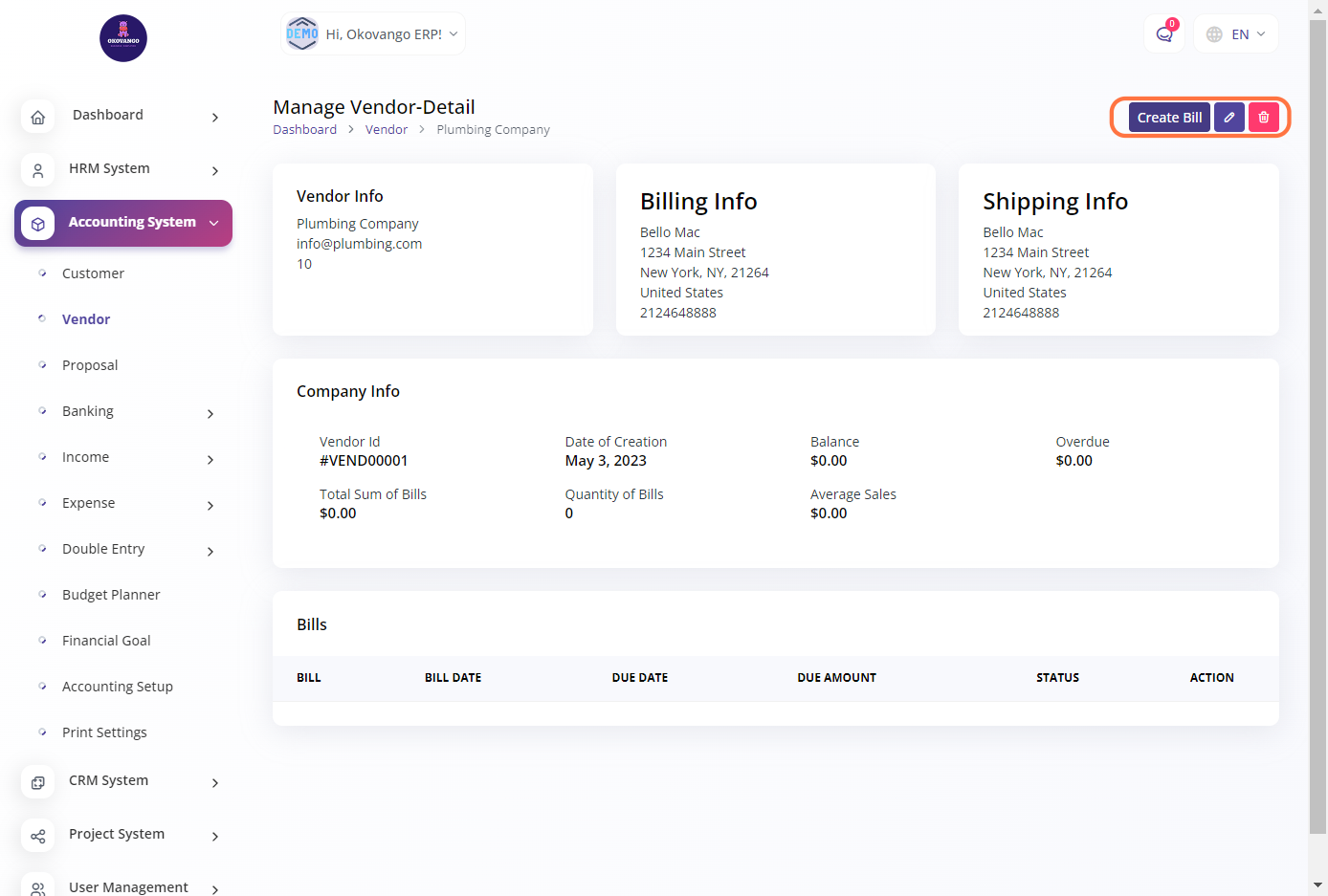Expand the Income submenu

point(210,459)
